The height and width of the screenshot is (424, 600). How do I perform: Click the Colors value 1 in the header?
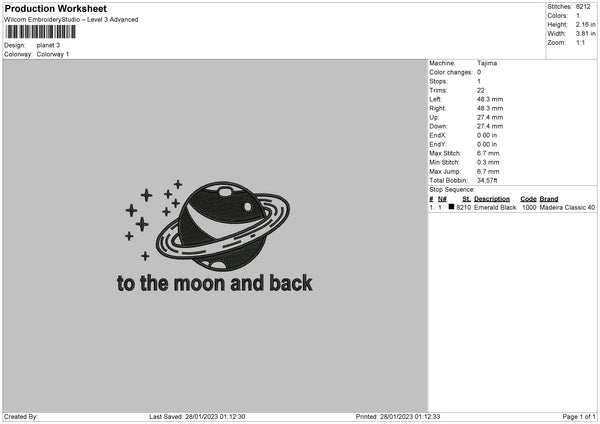point(578,16)
